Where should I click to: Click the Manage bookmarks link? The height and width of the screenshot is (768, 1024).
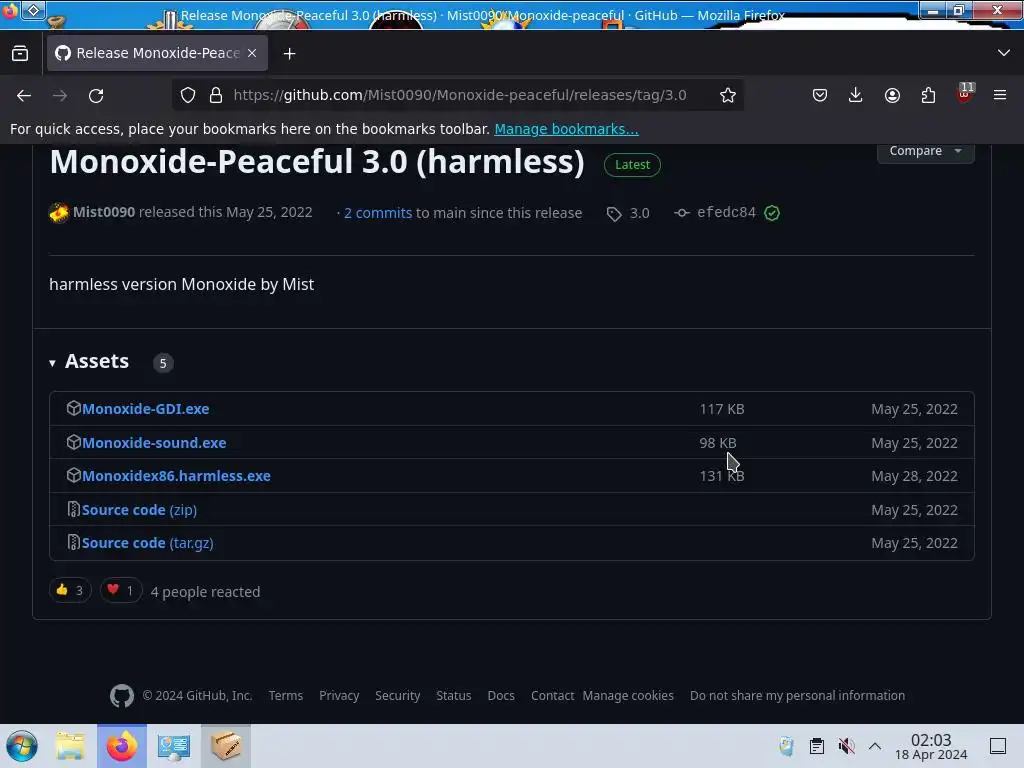point(566,129)
